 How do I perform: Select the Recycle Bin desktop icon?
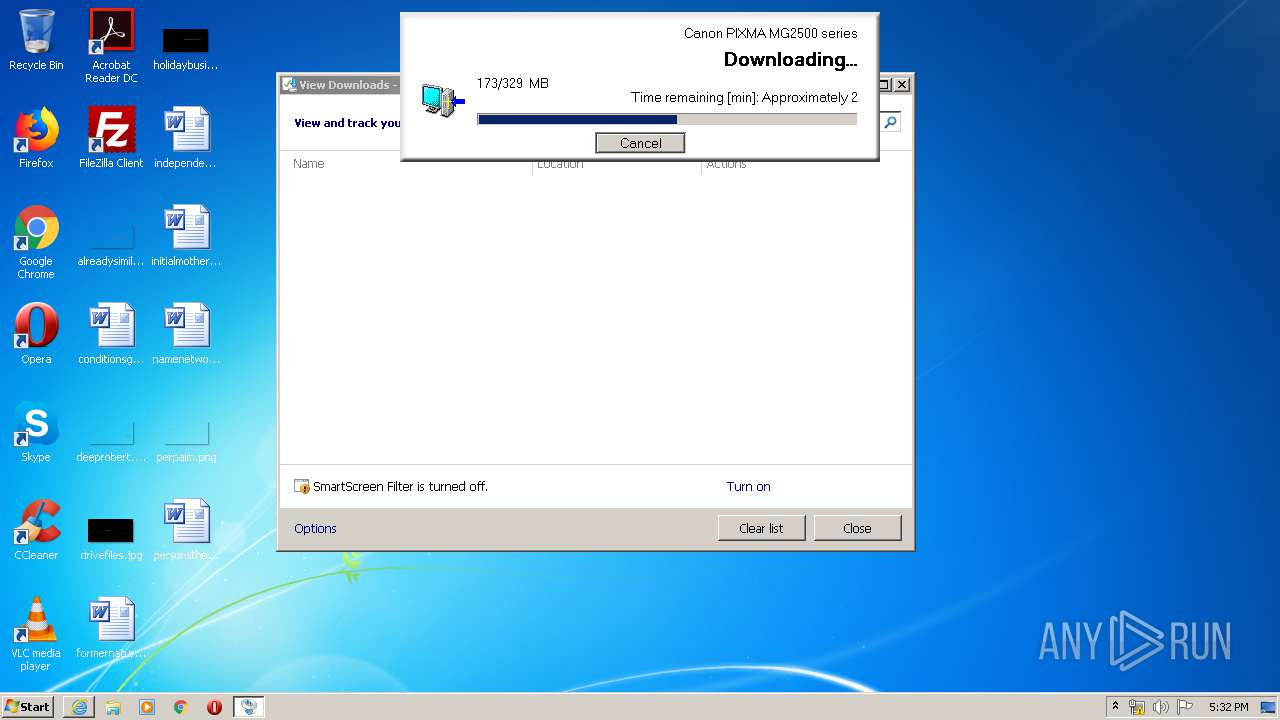[36, 40]
